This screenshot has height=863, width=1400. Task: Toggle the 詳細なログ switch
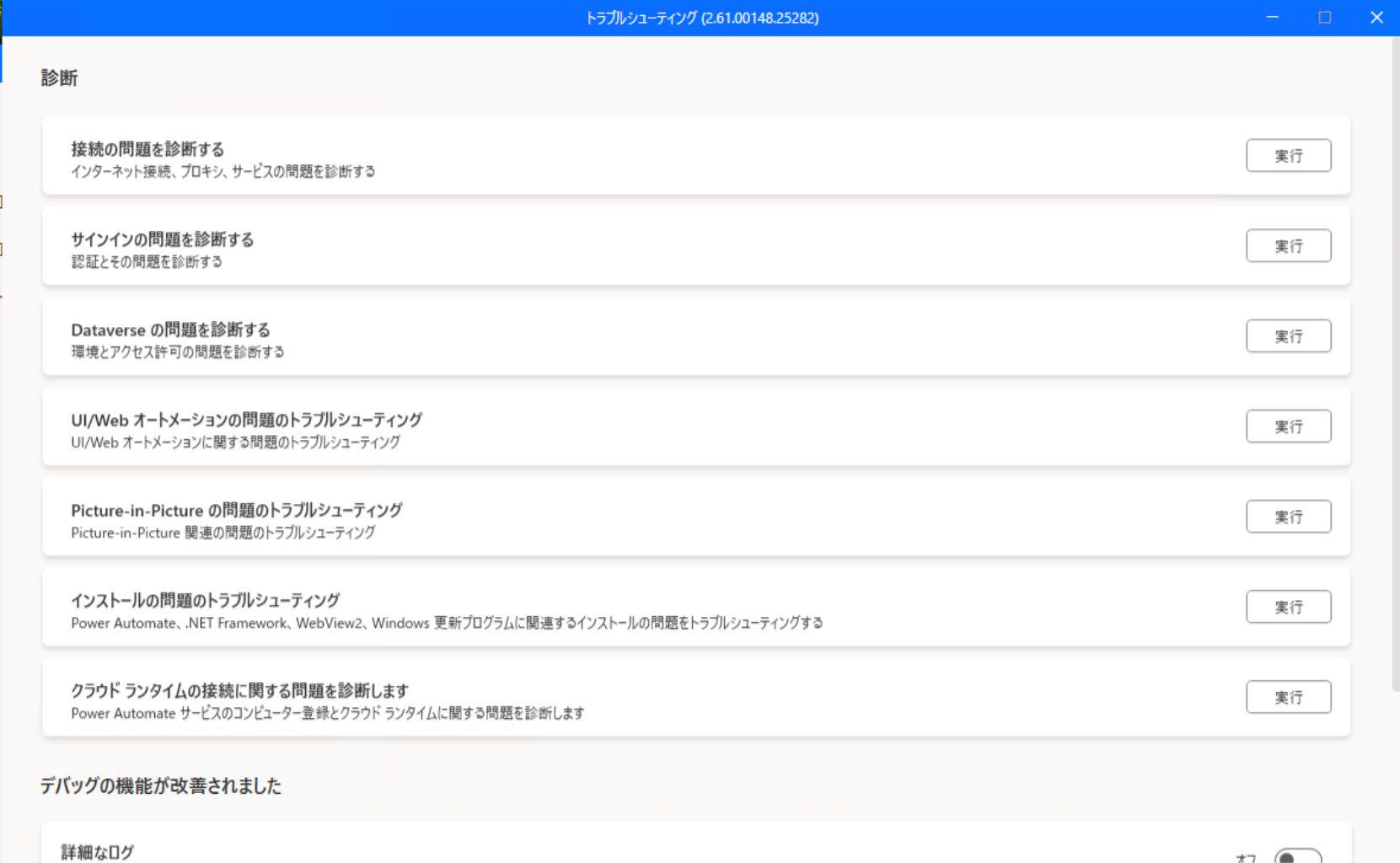1297,856
